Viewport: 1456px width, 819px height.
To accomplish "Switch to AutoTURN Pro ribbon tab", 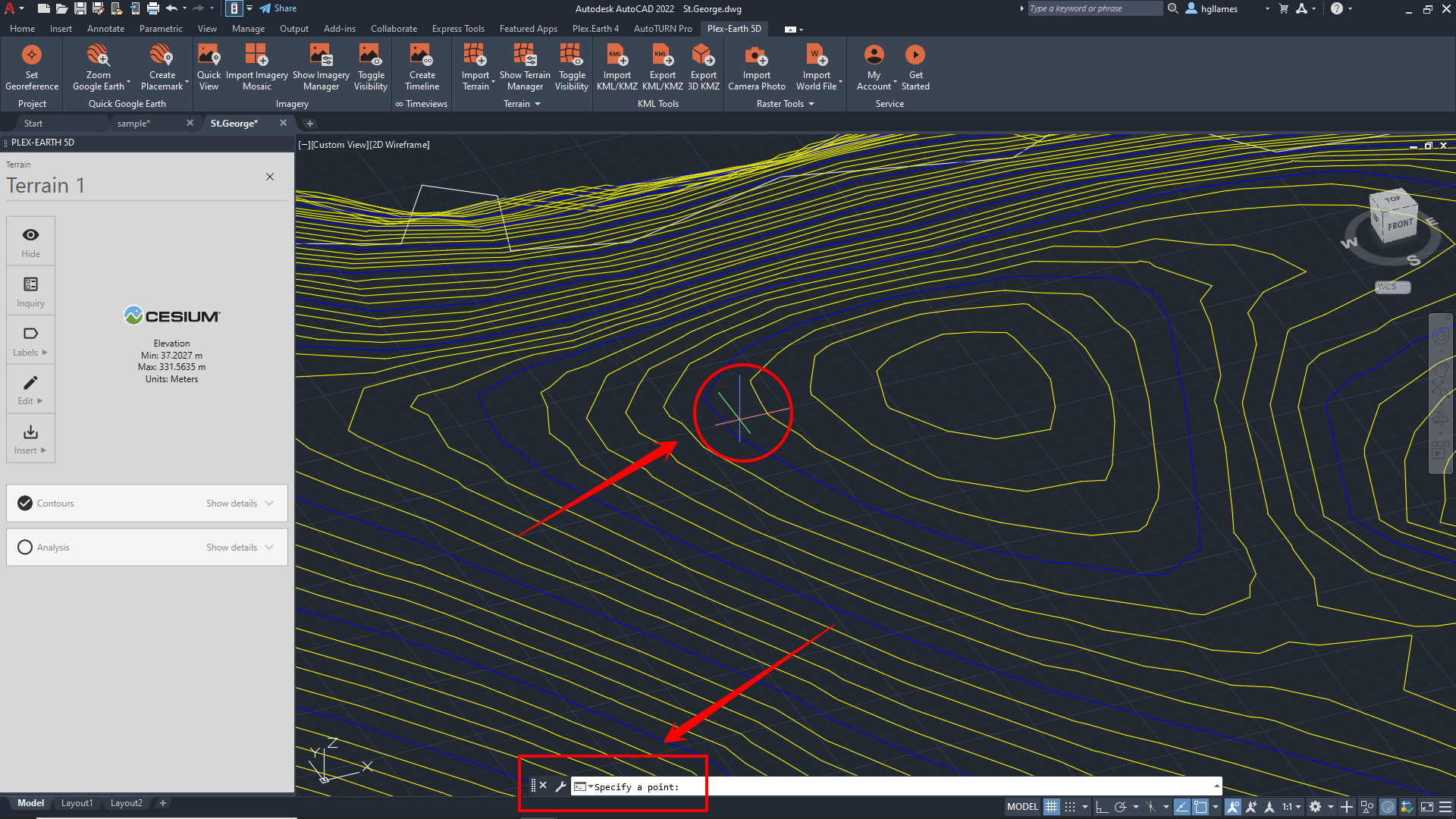I will click(663, 29).
